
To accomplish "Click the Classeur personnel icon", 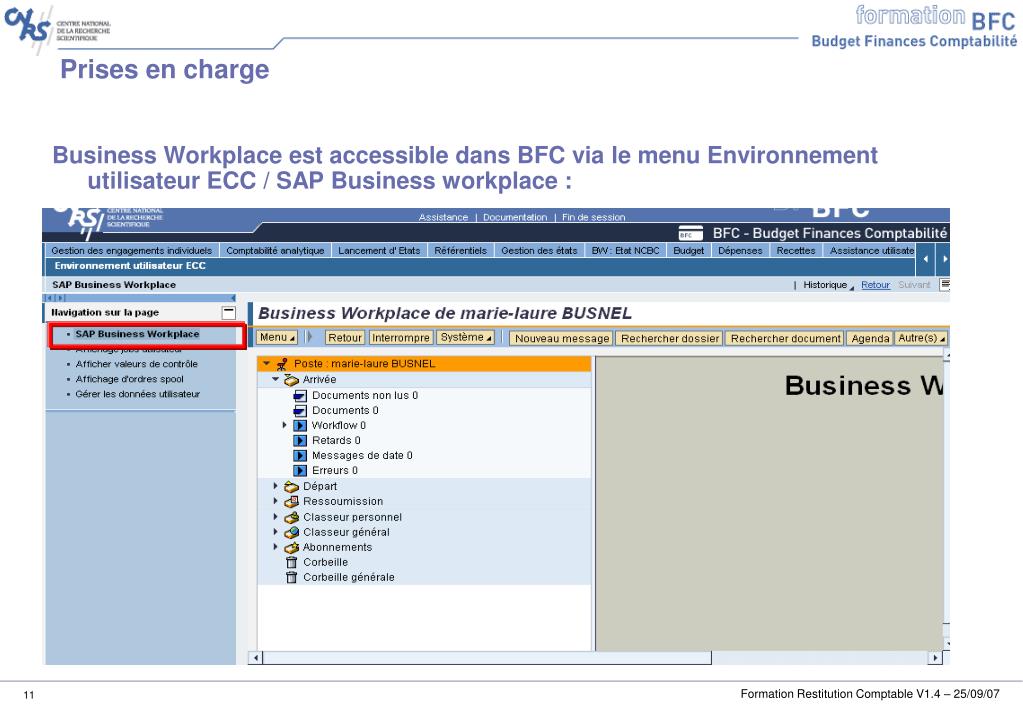I will coord(291,517).
